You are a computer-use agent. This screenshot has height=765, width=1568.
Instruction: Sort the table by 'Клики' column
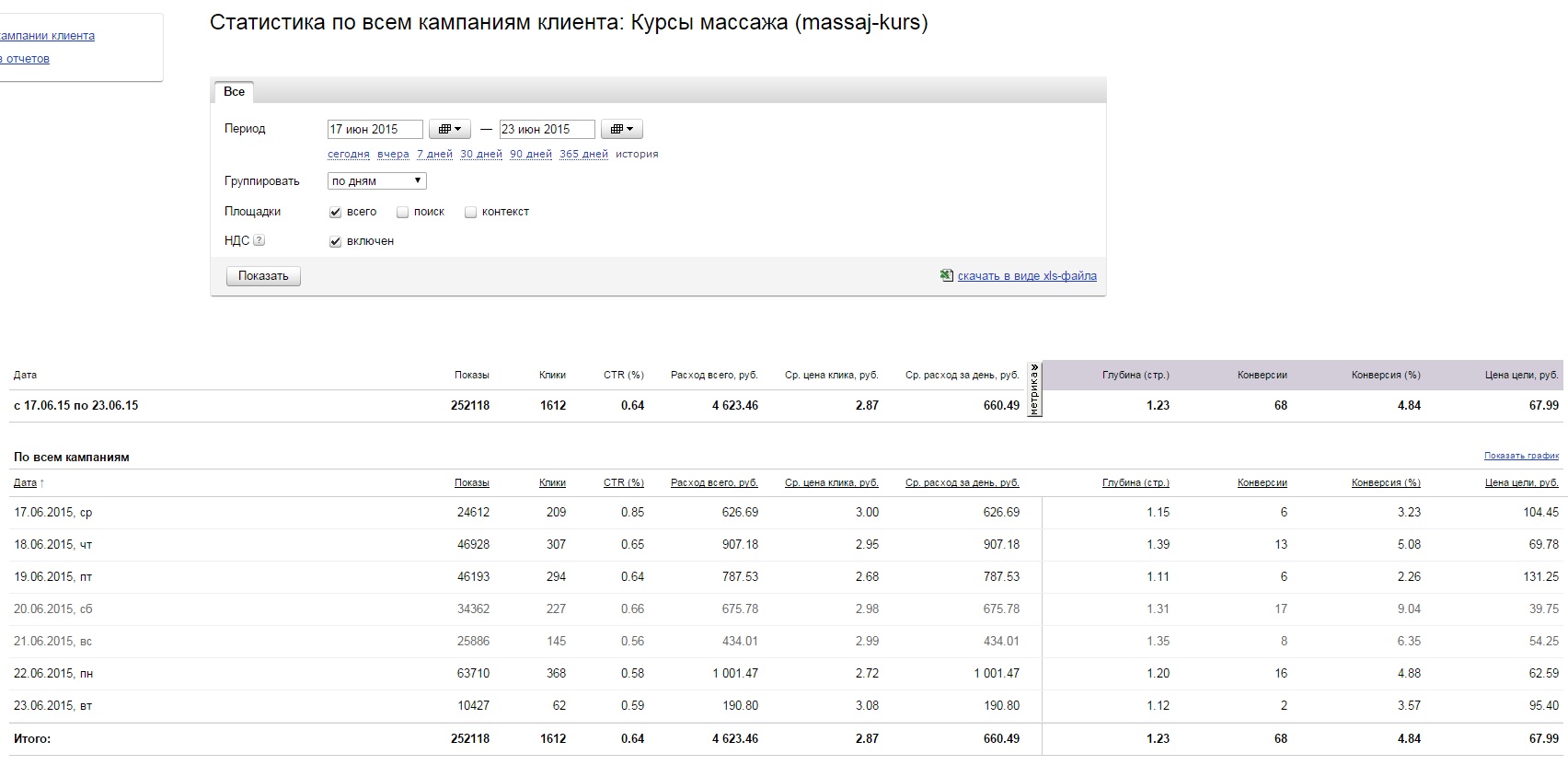[552, 483]
